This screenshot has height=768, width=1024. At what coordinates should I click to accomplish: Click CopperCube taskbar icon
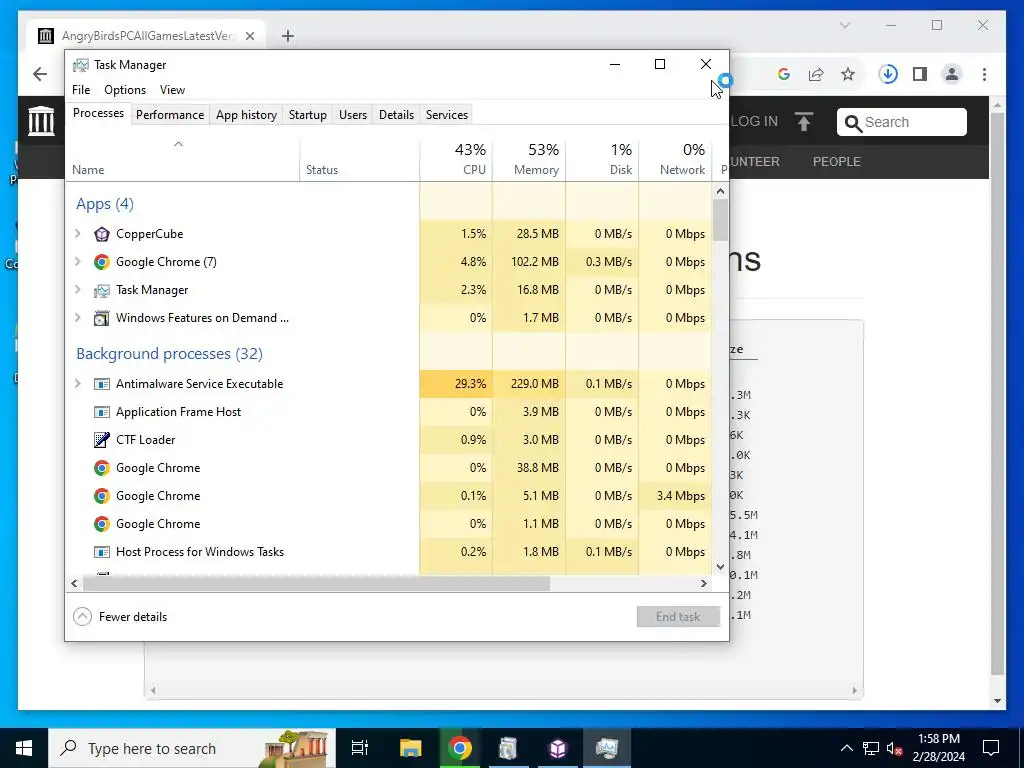coord(558,748)
